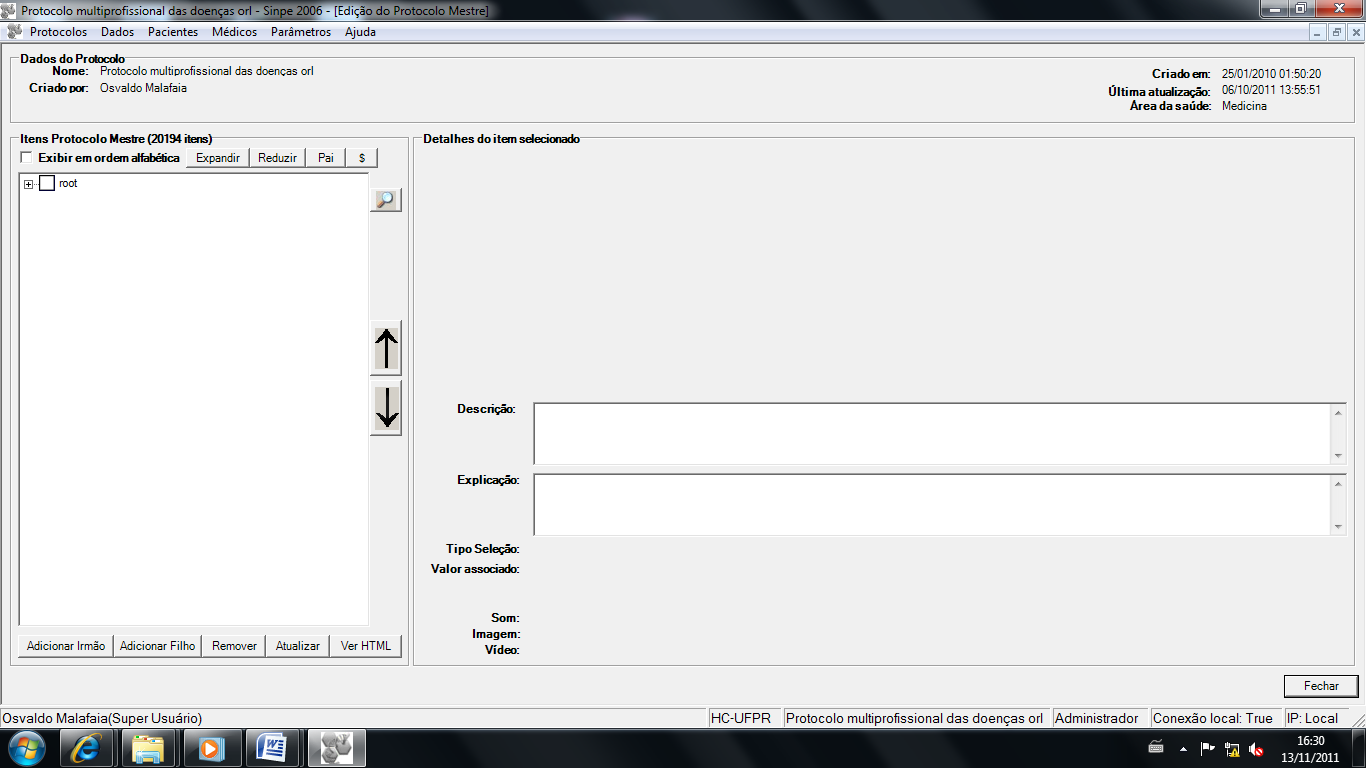
Task: Open the Action Center flag icon
Action: (x=1207, y=748)
